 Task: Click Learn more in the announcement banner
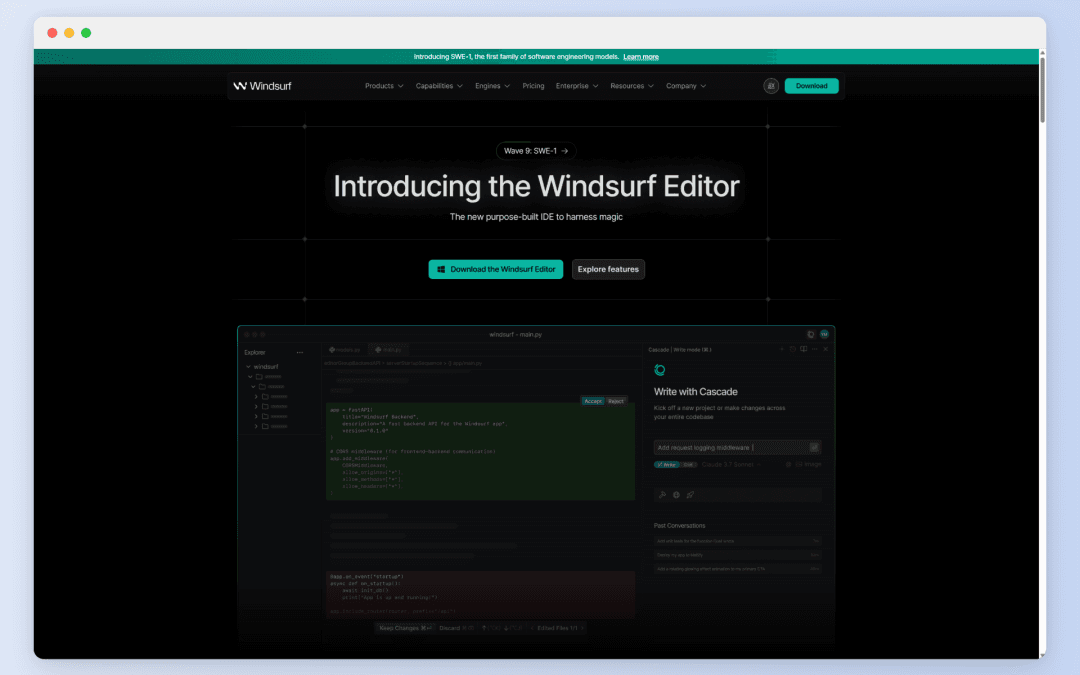coord(641,57)
